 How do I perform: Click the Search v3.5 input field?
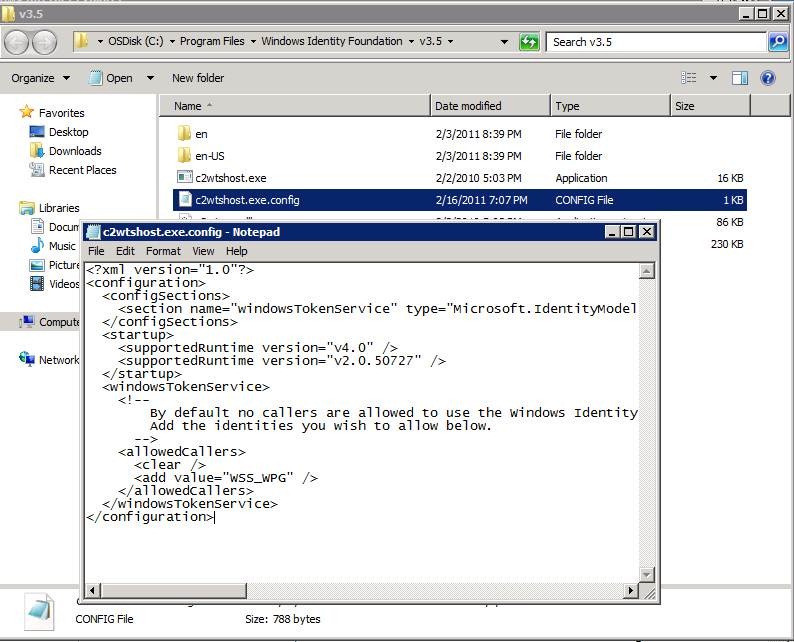655,42
